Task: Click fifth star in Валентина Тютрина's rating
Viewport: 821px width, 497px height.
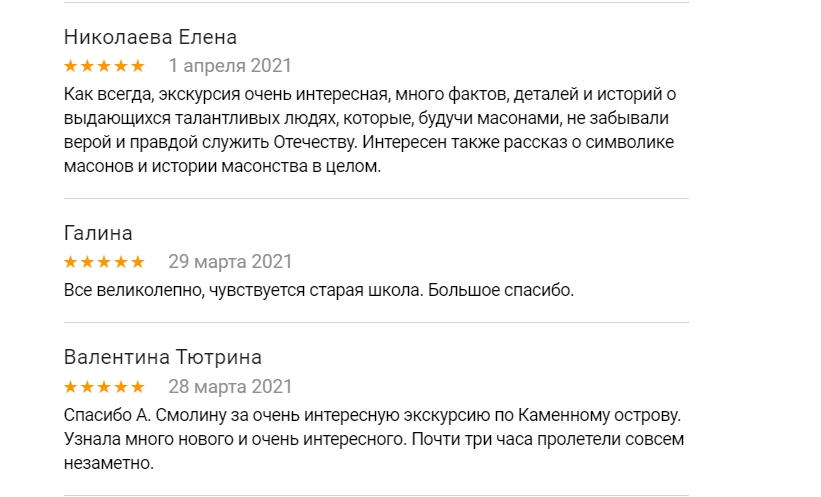Action: point(137,387)
